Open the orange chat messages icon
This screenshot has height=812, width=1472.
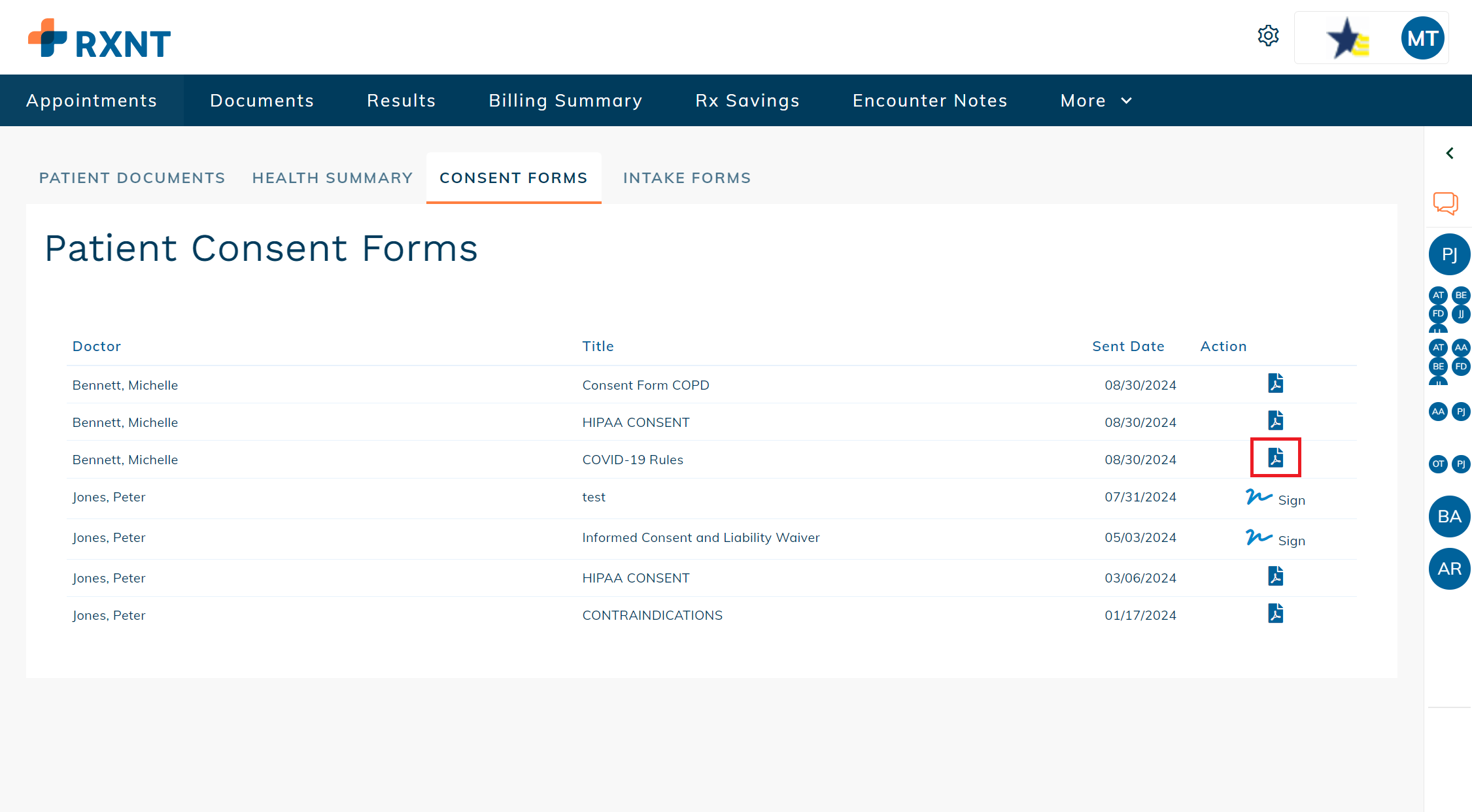point(1446,203)
